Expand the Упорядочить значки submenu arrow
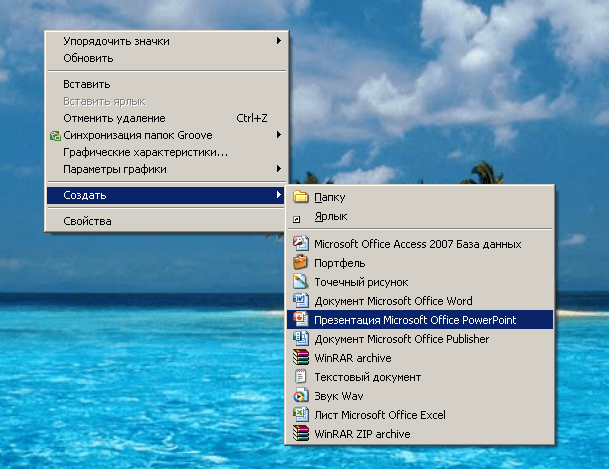 coord(278,40)
